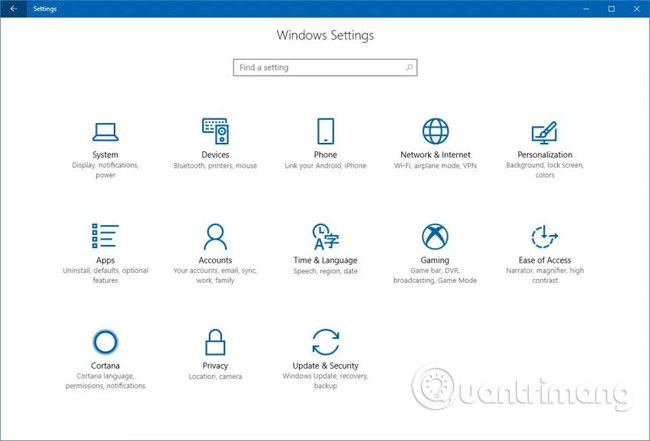Image resolution: width=650 pixels, height=441 pixels.
Task: Open the Privacy padlock icon
Action: coord(215,342)
